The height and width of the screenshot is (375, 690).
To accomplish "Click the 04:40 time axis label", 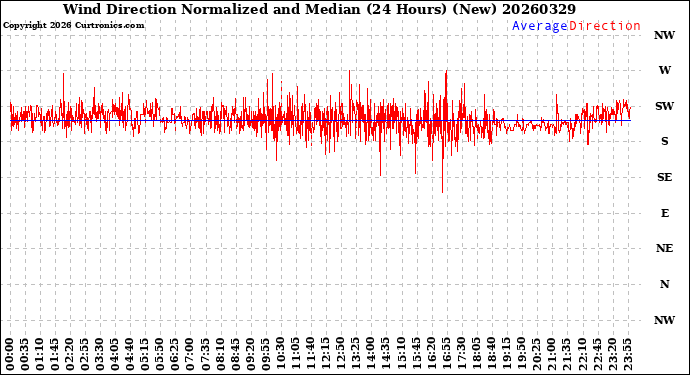I will 130,355.
